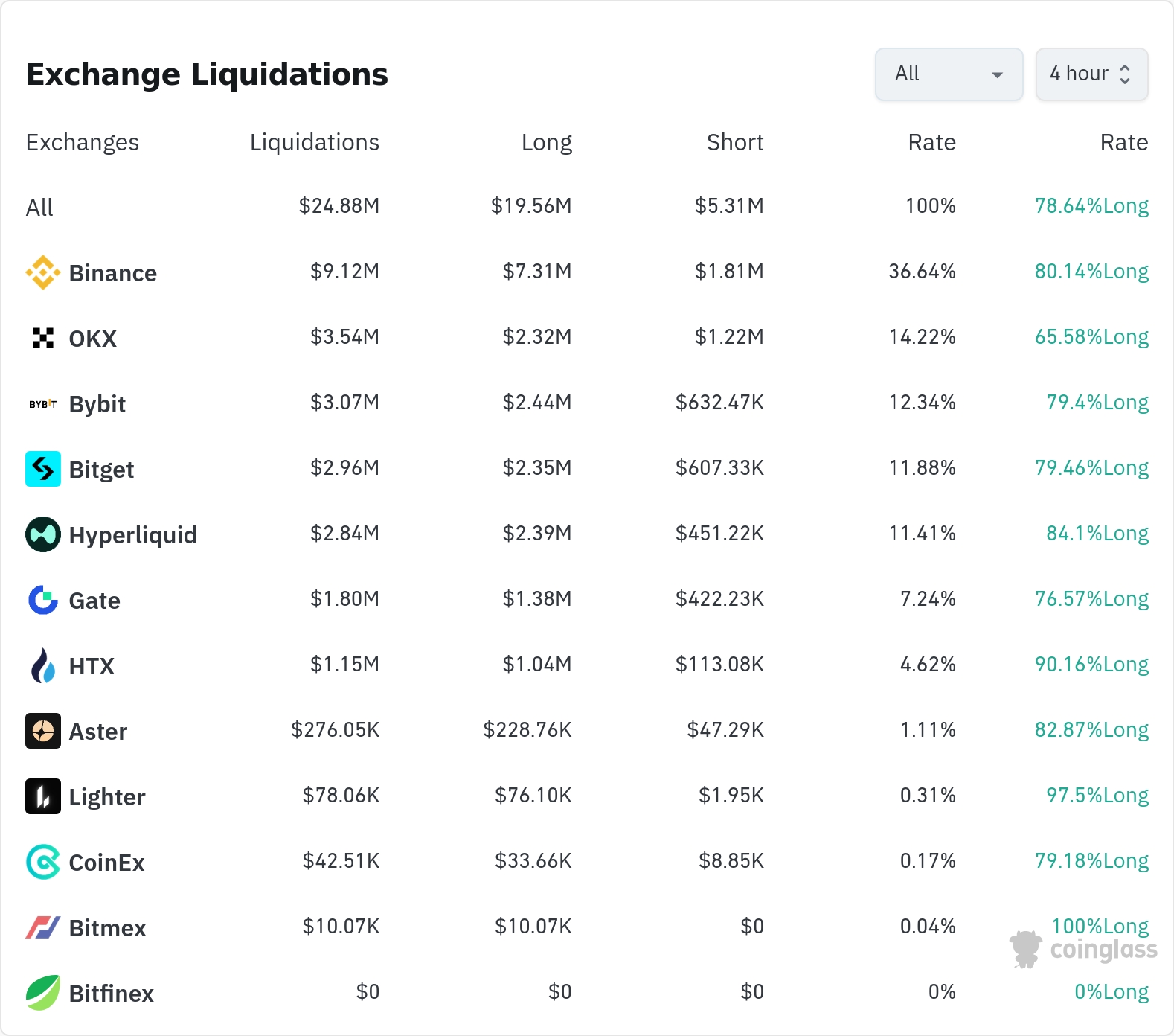Click the Exchanges column header
This screenshot has width=1174, height=1036.
tap(83, 142)
